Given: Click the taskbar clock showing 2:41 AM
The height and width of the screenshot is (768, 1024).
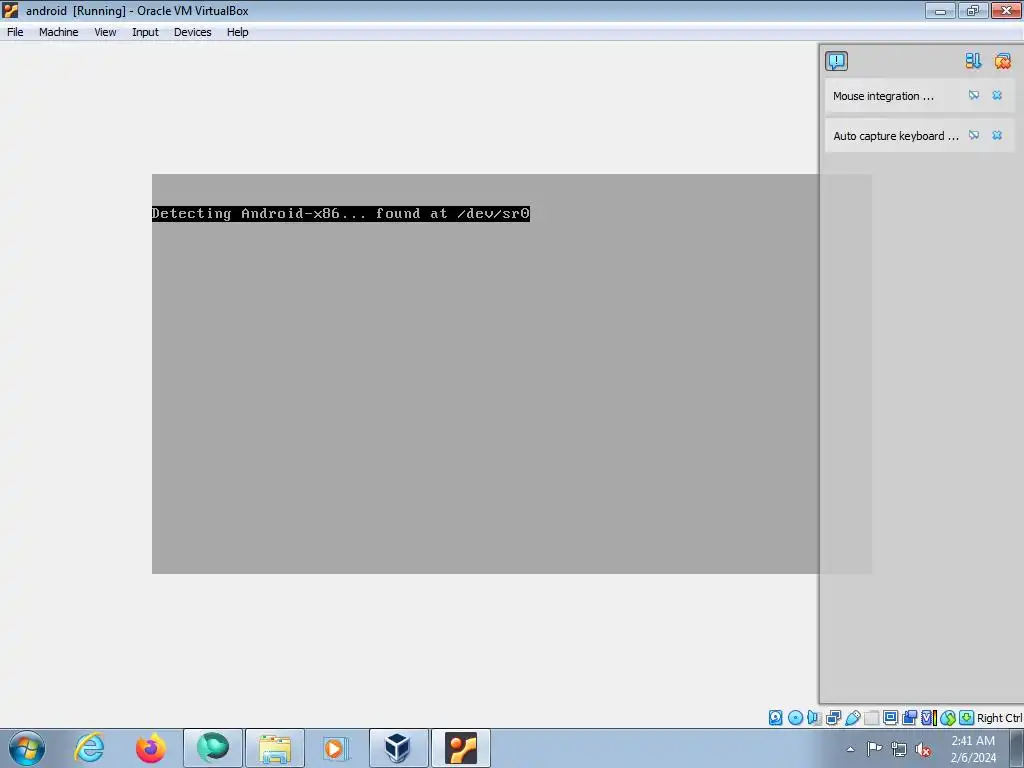Looking at the screenshot, I should [973, 749].
